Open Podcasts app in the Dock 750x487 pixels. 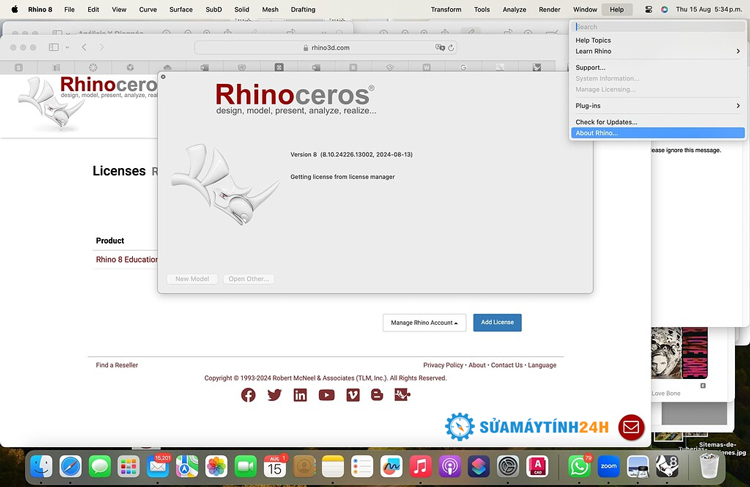coord(450,466)
